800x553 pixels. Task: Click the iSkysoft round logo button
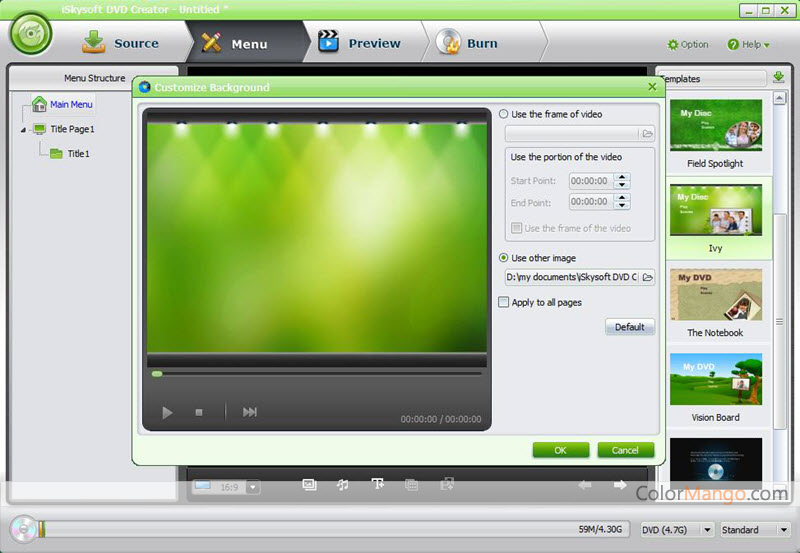click(31, 35)
